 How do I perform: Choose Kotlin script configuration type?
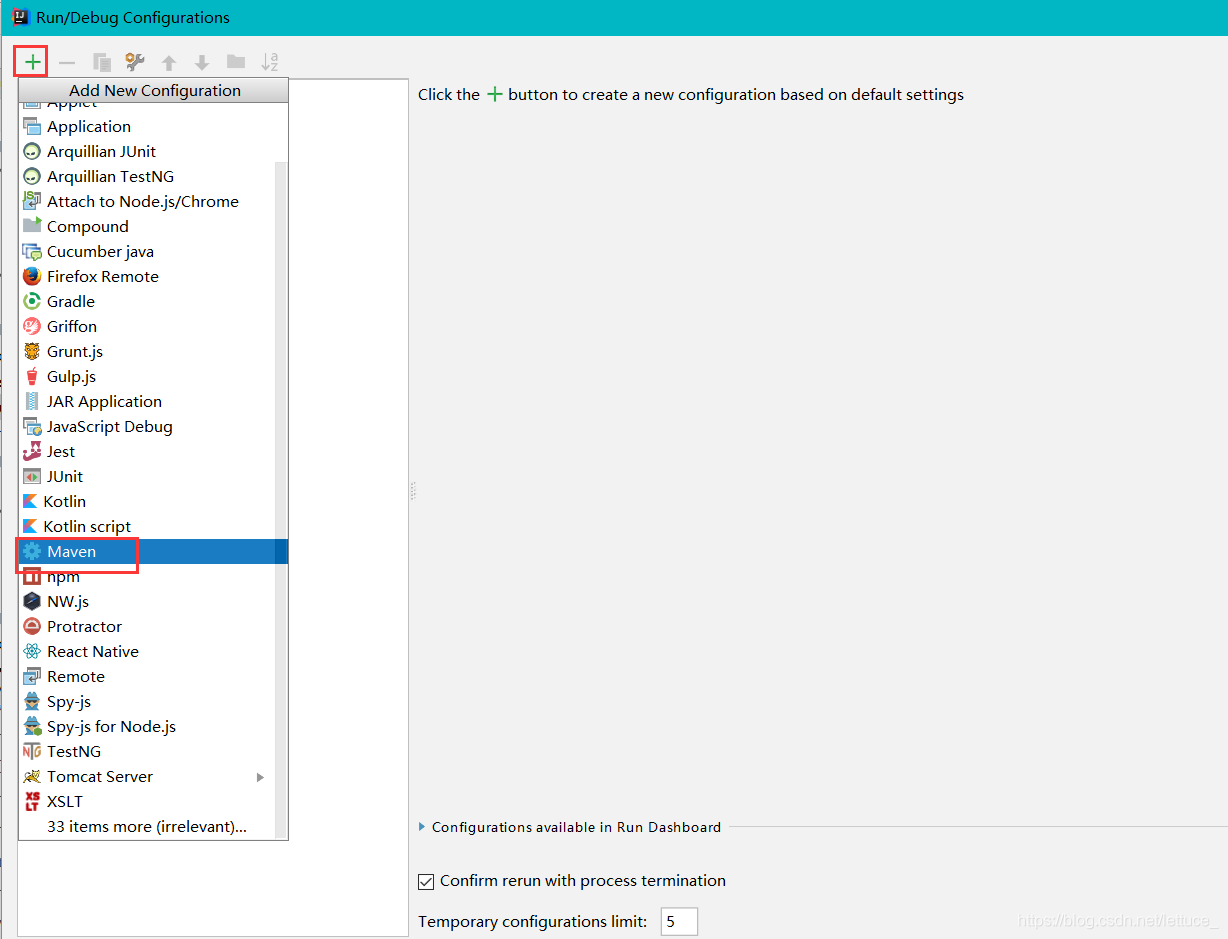click(x=153, y=527)
